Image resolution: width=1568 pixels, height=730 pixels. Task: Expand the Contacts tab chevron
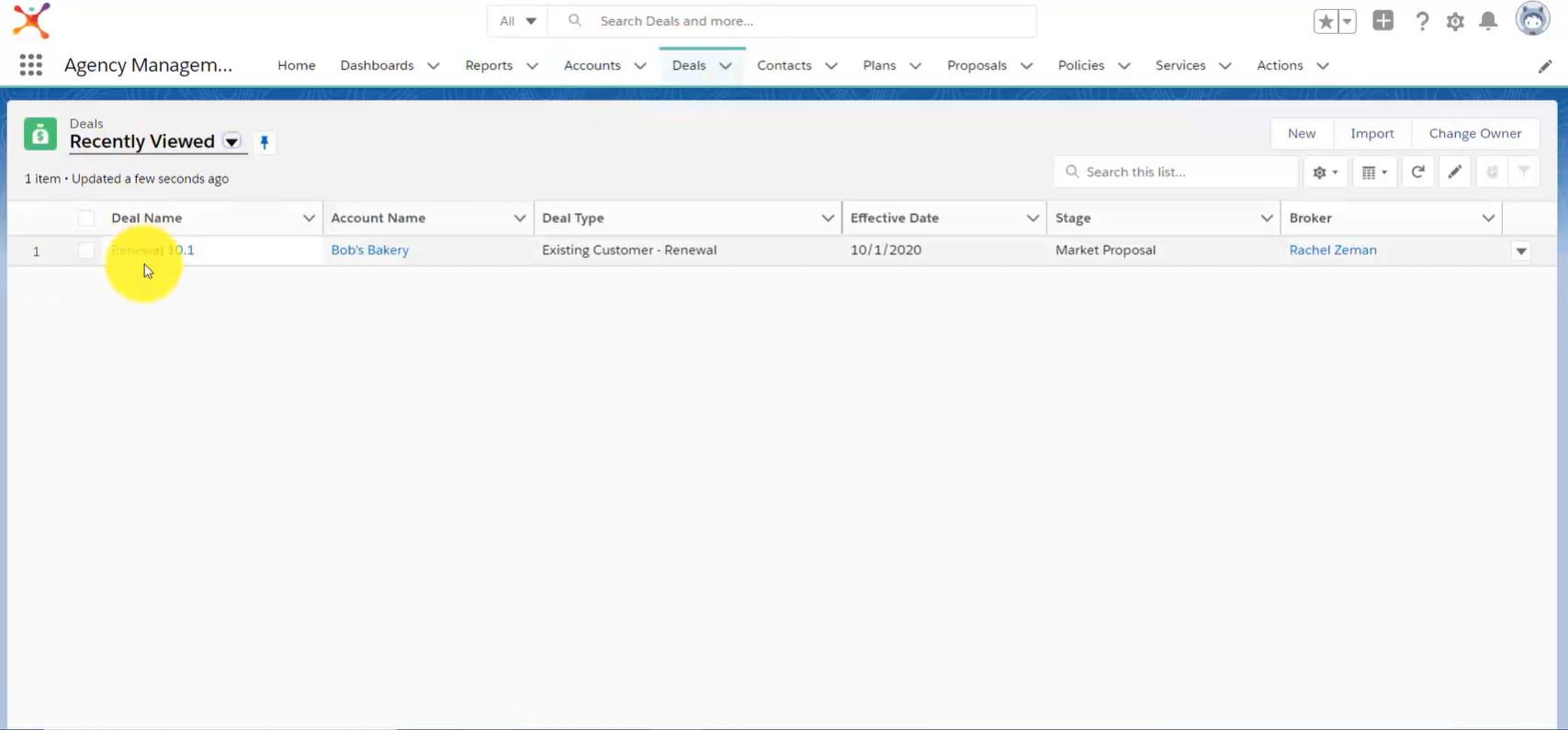tap(831, 65)
